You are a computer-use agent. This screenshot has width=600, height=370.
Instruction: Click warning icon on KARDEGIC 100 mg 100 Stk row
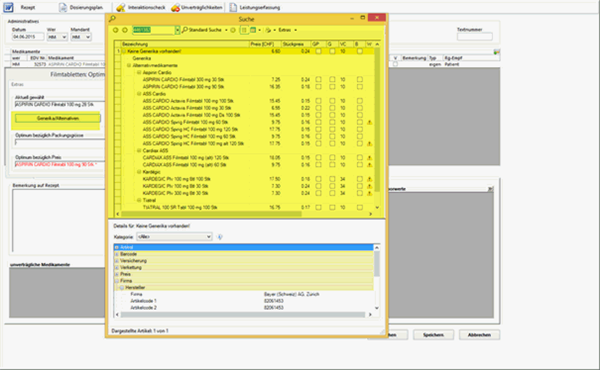[x=370, y=179]
